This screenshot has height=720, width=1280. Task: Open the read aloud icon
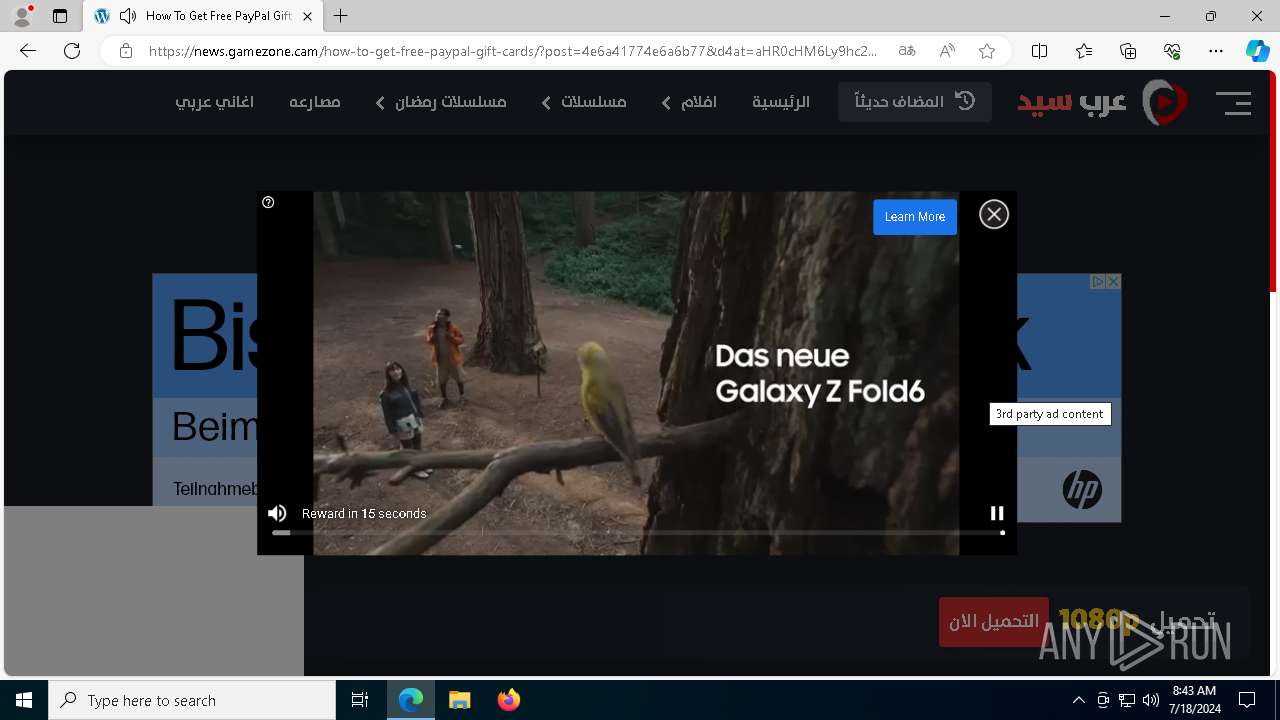pyautogui.click(x=947, y=51)
